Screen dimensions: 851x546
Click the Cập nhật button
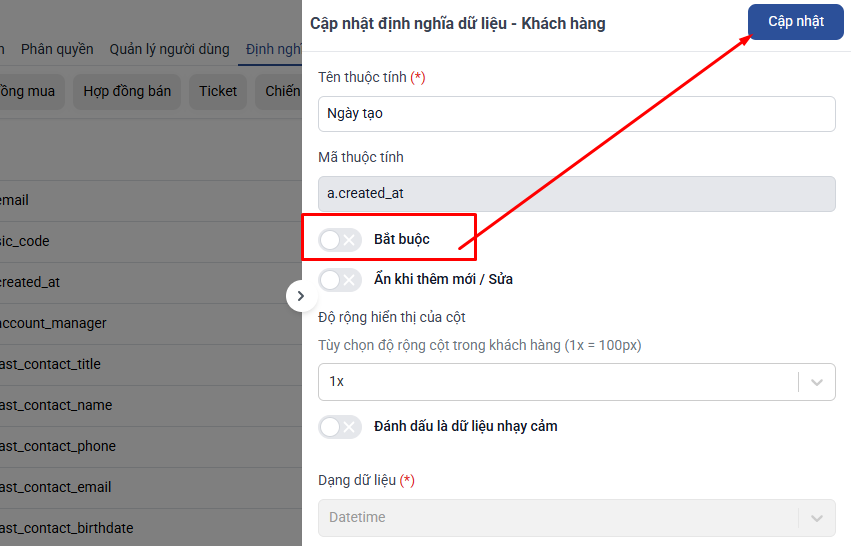click(796, 22)
